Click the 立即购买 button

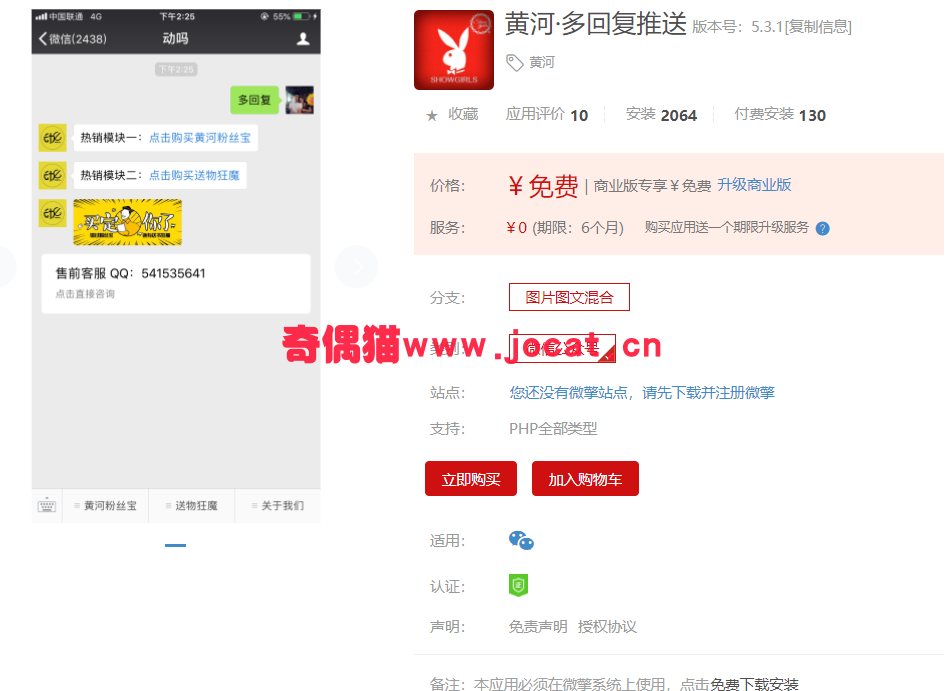471,479
